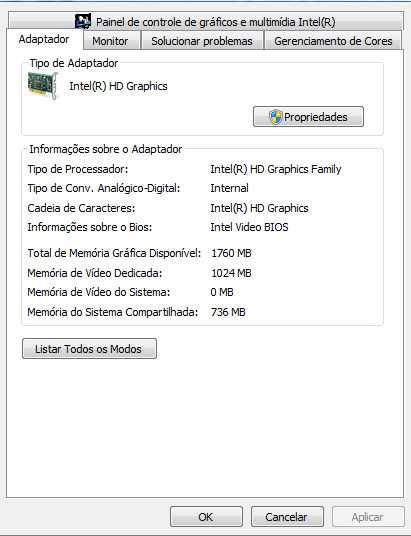Click the Intel(R) HD Graphics adapter name
The height and width of the screenshot is (536, 411).
[x=118, y=86]
